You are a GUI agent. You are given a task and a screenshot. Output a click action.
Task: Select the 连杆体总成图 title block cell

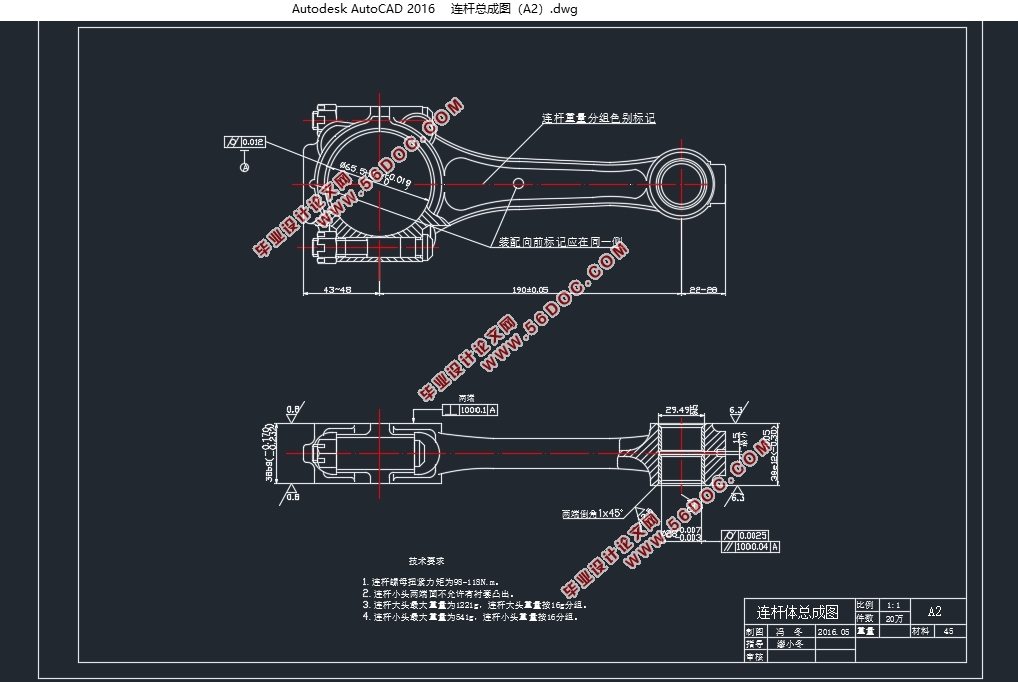tap(797, 612)
